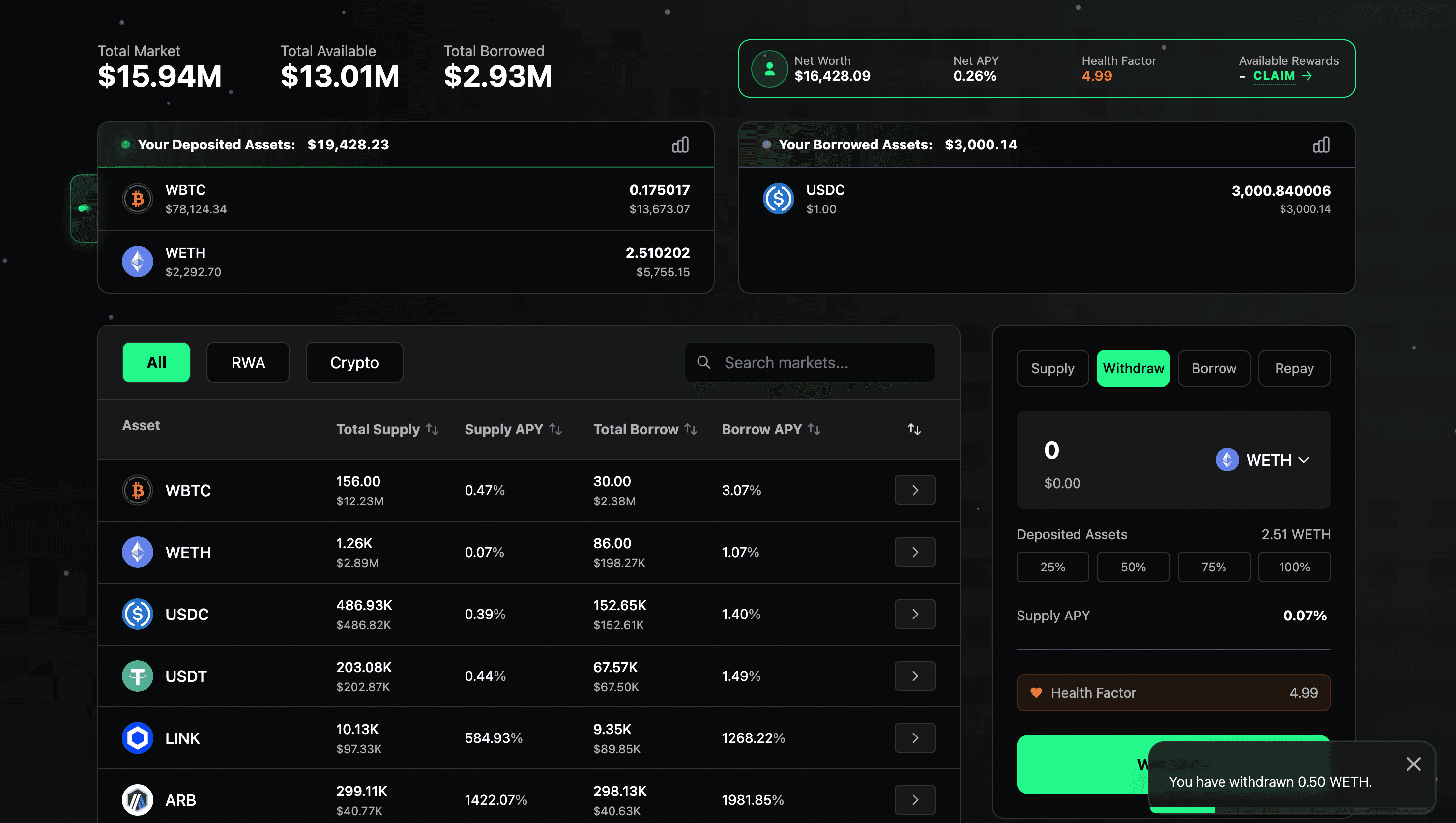Click the ARB token icon
This screenshot has height=823, width=1456.
tap(137, 800)
